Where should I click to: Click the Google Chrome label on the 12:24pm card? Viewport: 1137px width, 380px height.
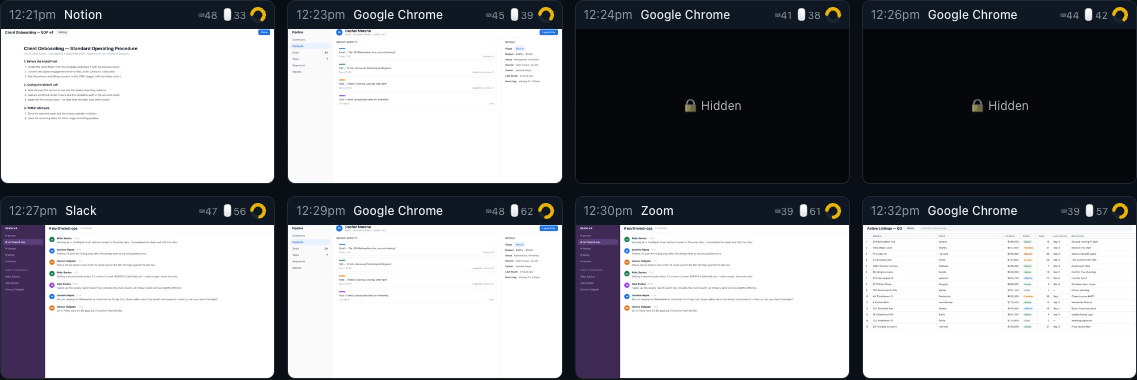click(x=685, y=15)
